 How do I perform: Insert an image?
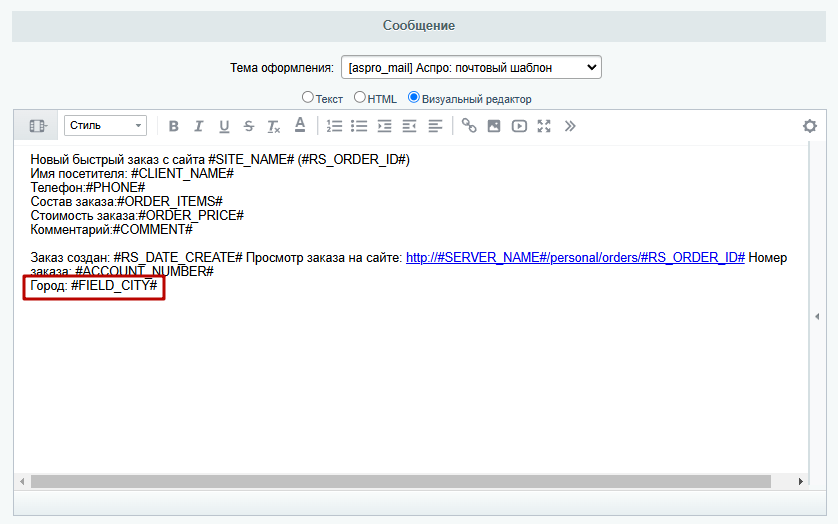[x=494, y=126]
